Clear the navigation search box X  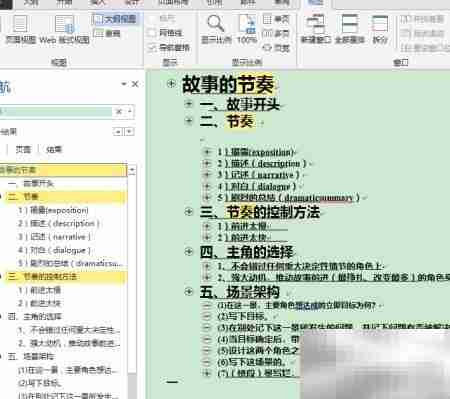point(119,112)
